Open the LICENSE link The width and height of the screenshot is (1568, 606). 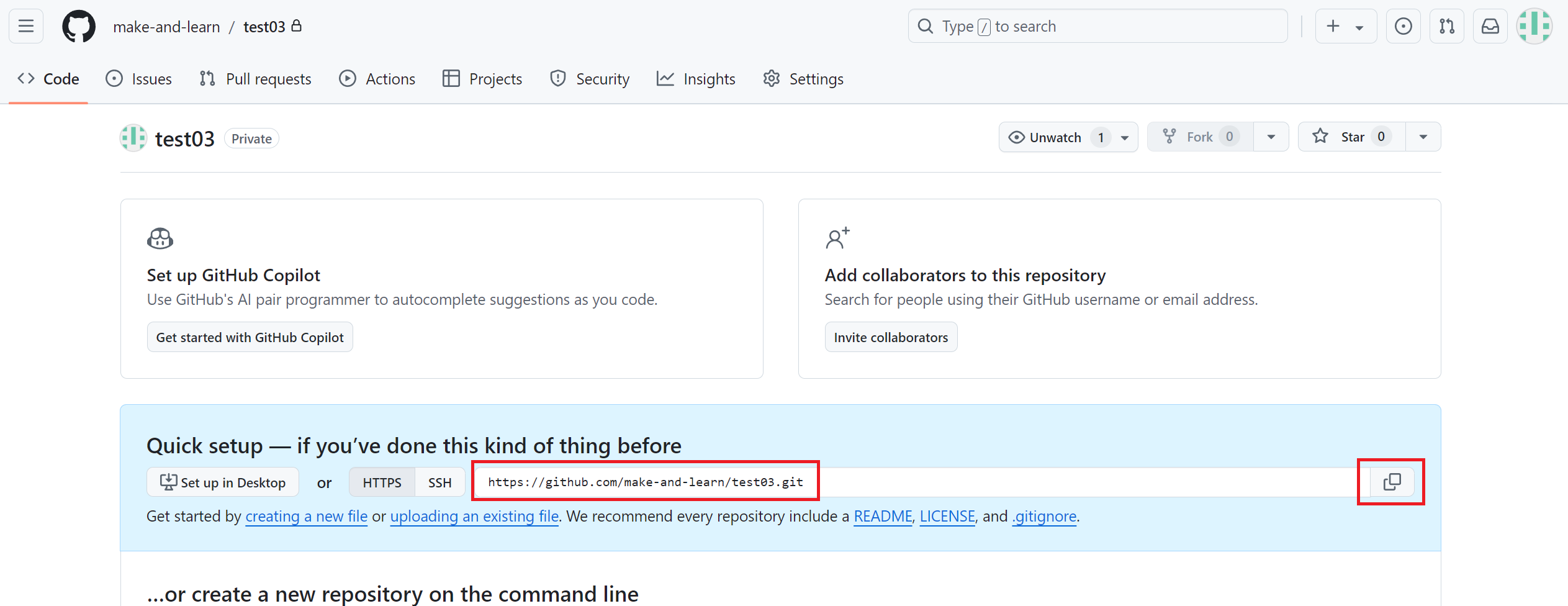947,517
